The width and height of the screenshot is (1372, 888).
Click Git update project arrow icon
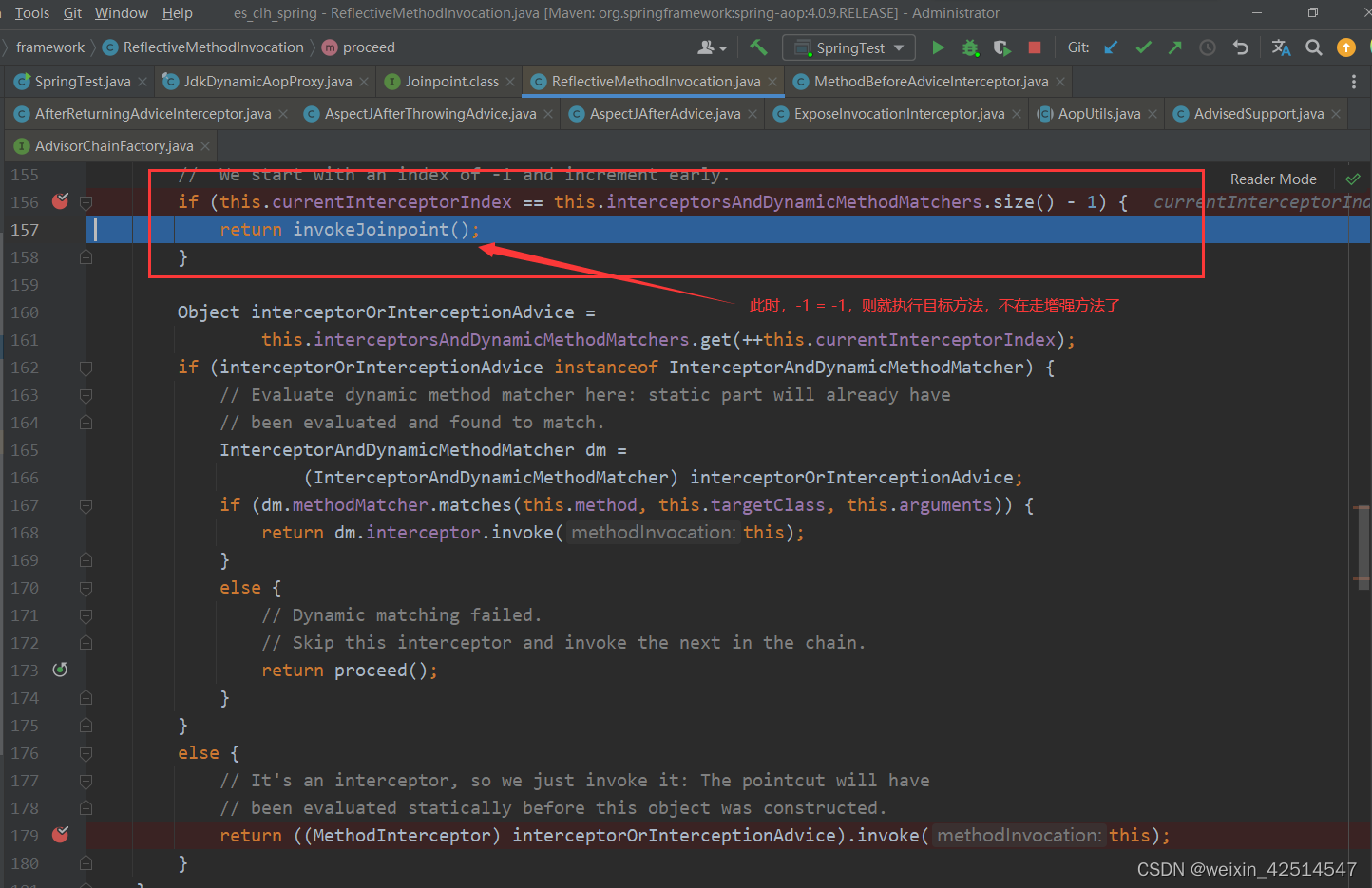click(1111, 47)
